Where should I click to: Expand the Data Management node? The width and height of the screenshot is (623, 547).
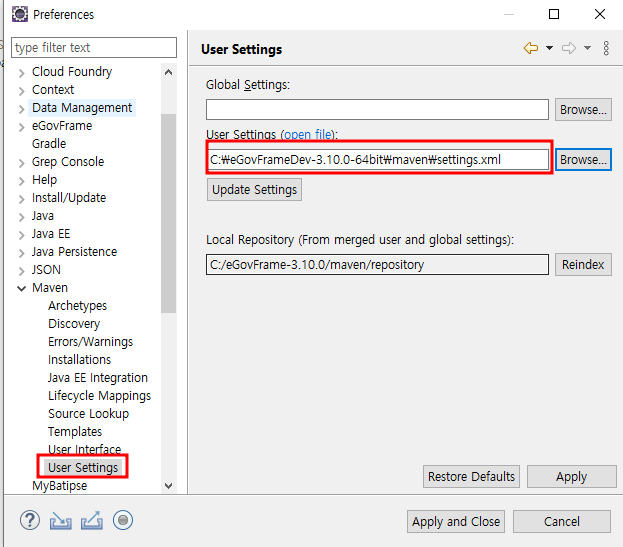21,108
